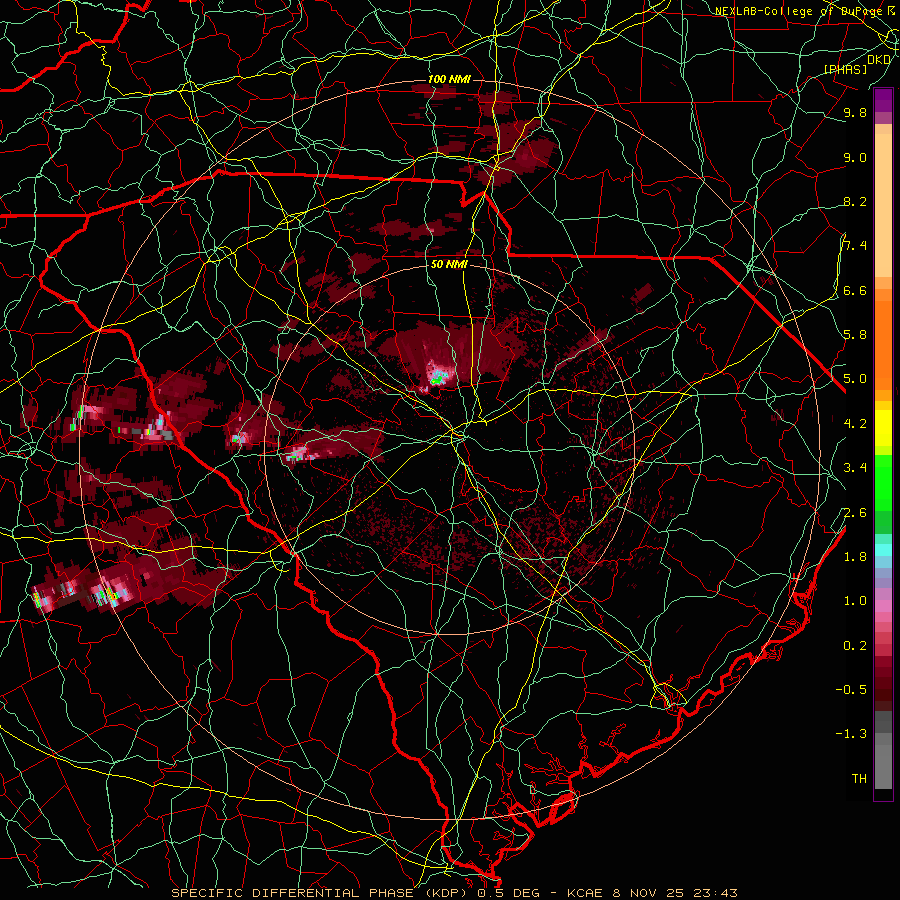This screenshot has width=900, height=900.
Task: Select the orange swatch in the color bar
Action: click(x=883, y=345)
